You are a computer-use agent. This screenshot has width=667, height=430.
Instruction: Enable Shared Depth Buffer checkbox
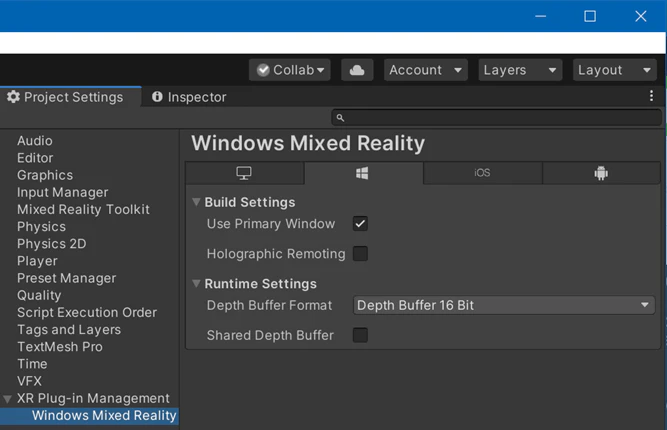360,335
